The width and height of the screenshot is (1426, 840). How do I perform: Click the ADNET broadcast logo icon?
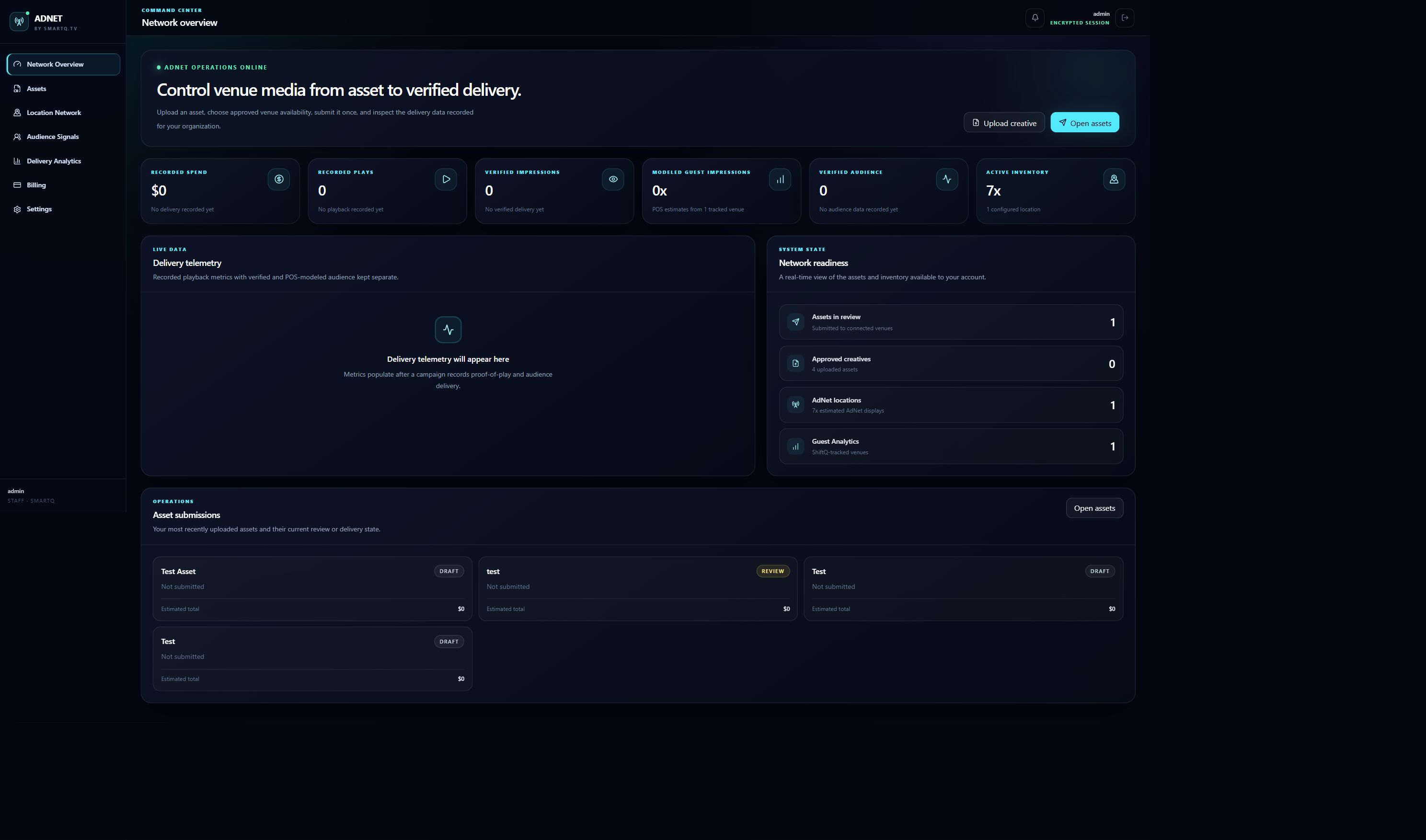point(19,22)
